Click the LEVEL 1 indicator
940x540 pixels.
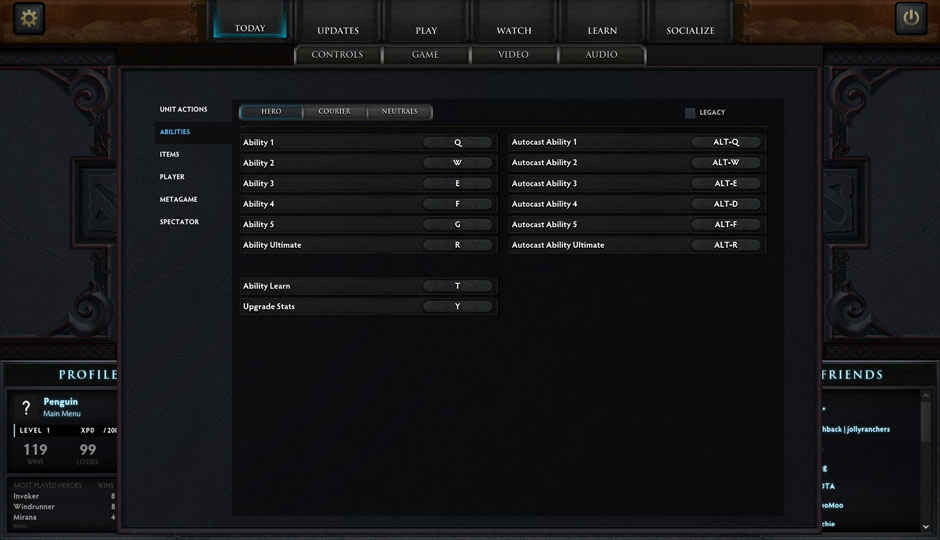(35, 430)
